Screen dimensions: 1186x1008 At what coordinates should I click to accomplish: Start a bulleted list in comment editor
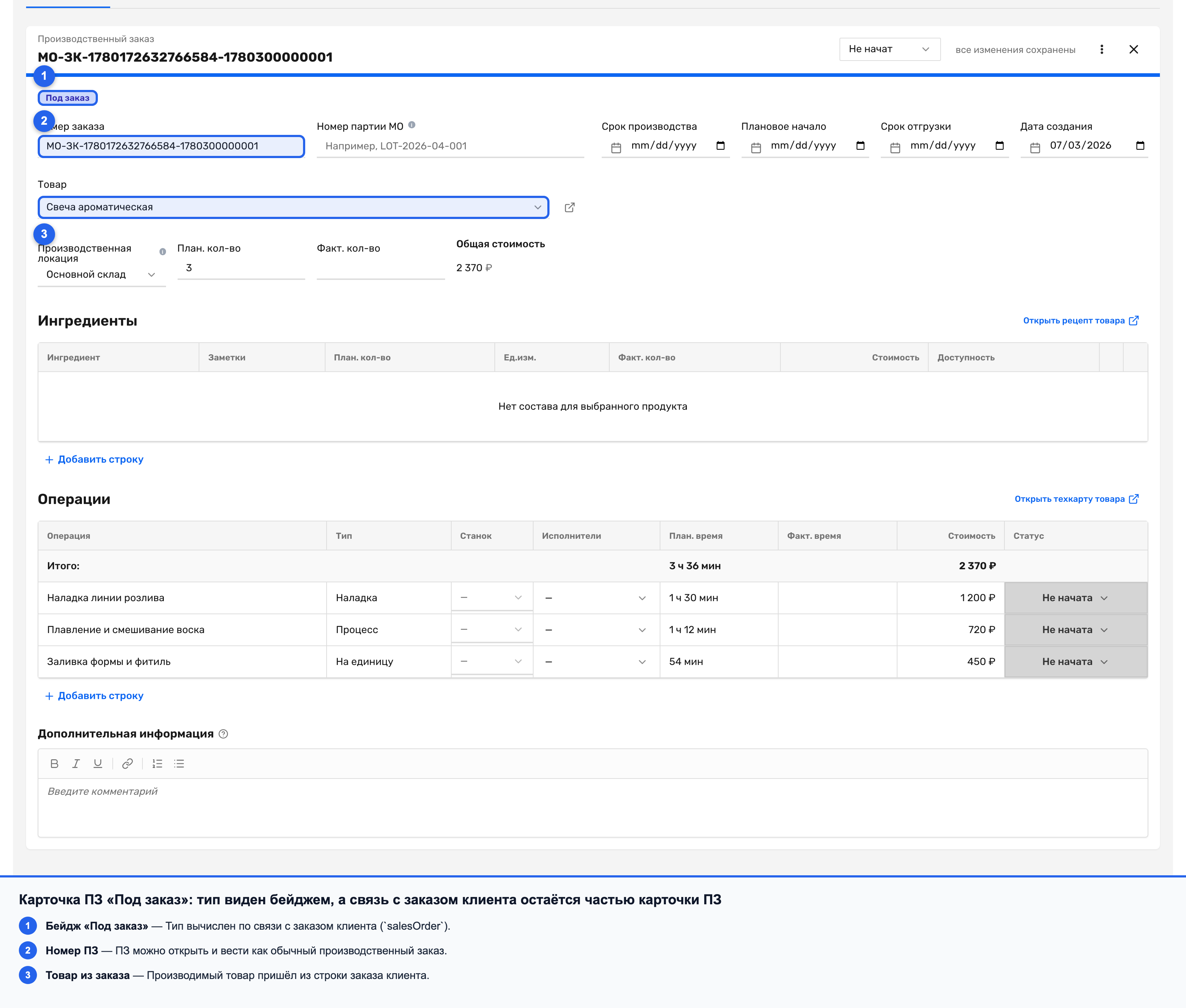pyautogui.click(x=179, y=763)
